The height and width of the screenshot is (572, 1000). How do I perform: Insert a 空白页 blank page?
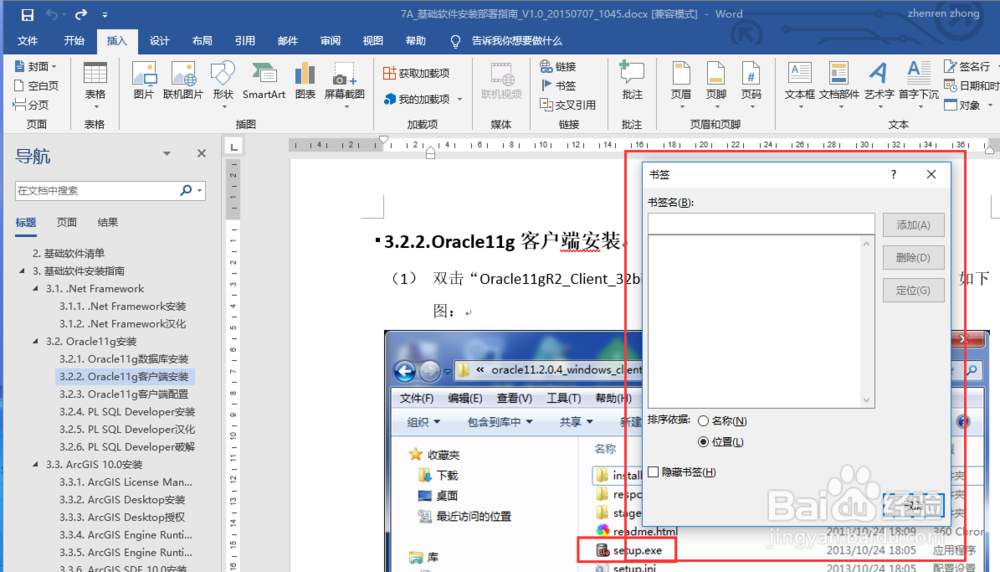(36, 85)
